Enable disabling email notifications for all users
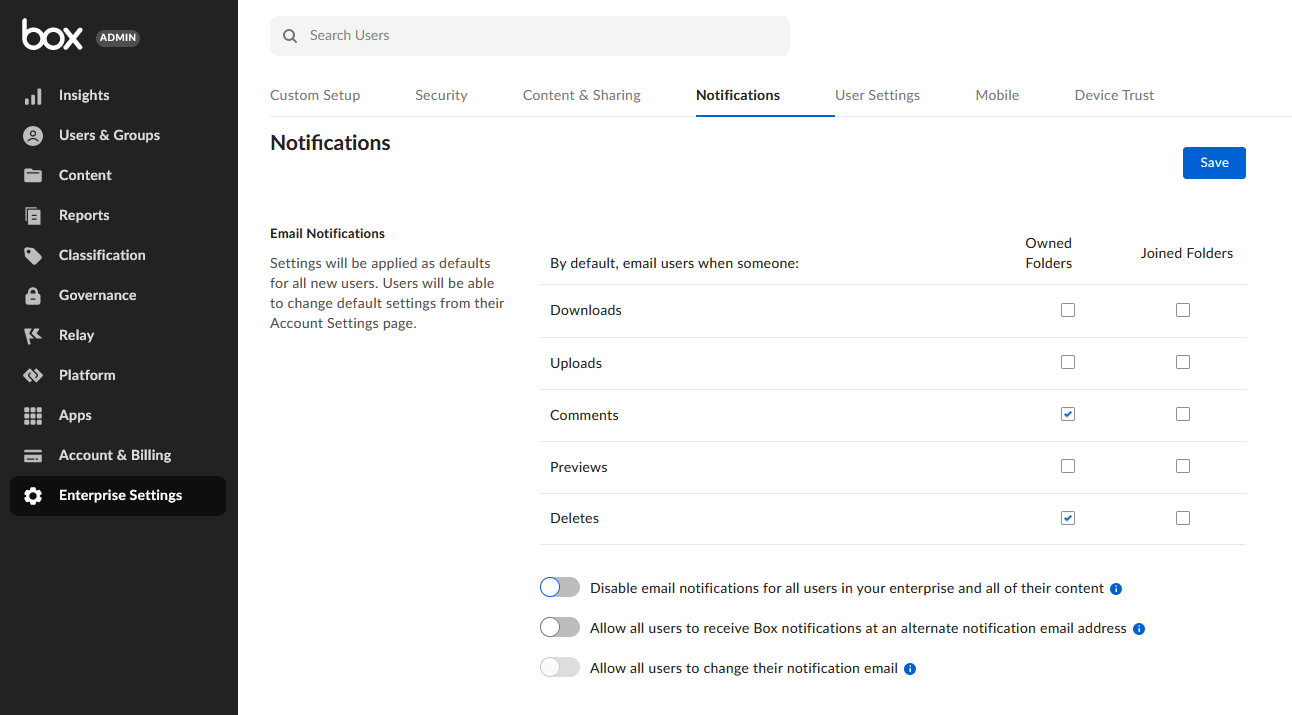1292x715 pixels. (x=559, y=587)
